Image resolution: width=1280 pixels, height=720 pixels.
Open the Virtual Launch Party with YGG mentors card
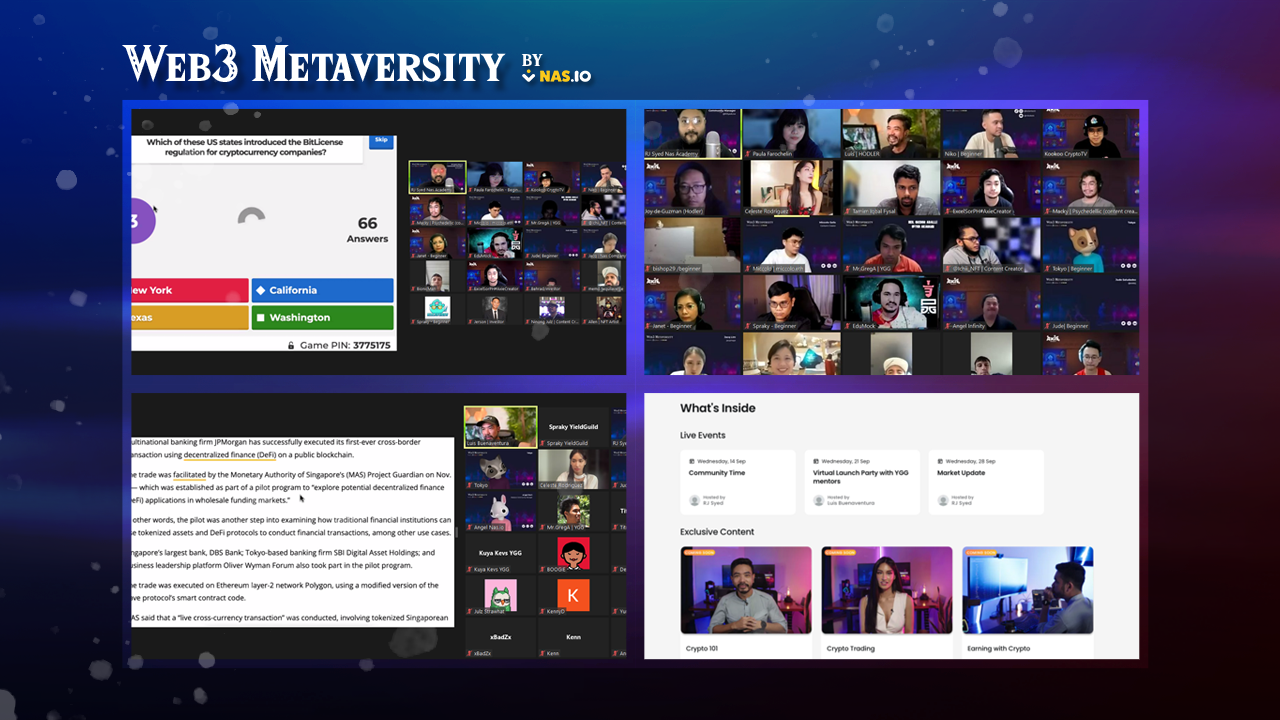coord(862,482)
